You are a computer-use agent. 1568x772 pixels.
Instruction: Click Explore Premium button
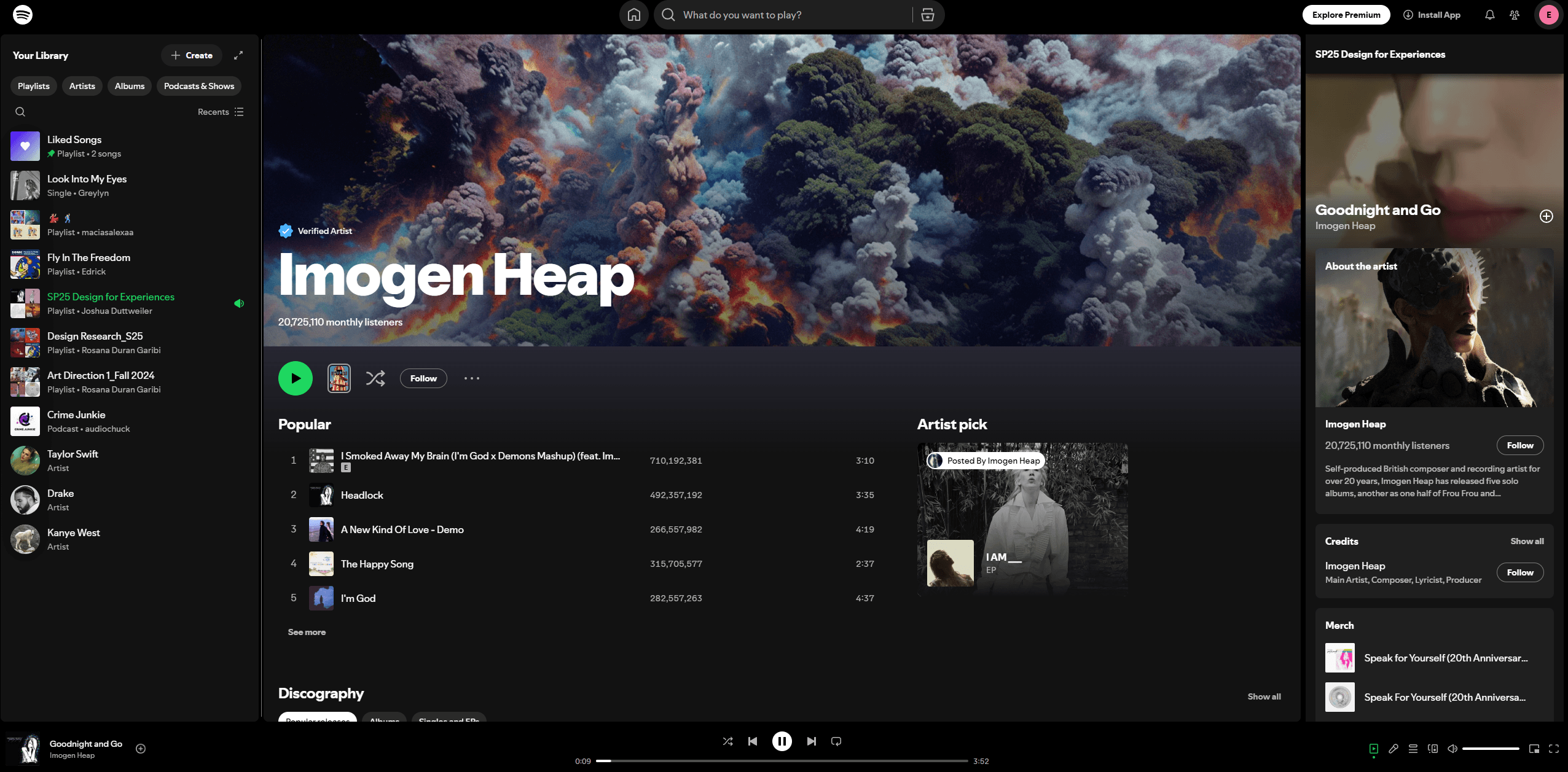[x=1346, y=15]
